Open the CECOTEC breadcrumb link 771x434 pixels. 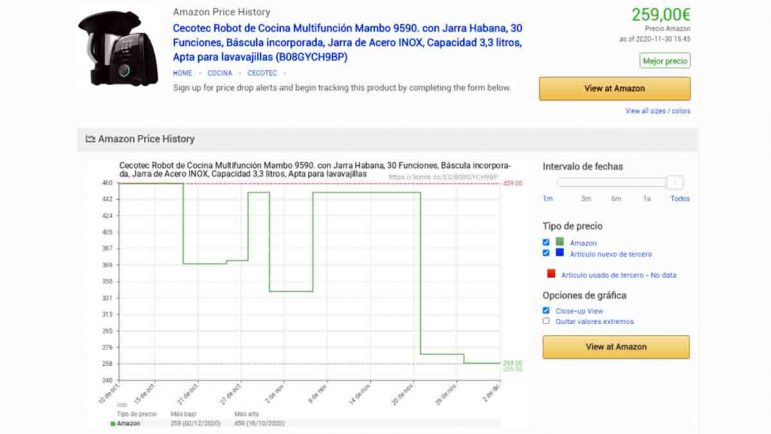point(263,73)
